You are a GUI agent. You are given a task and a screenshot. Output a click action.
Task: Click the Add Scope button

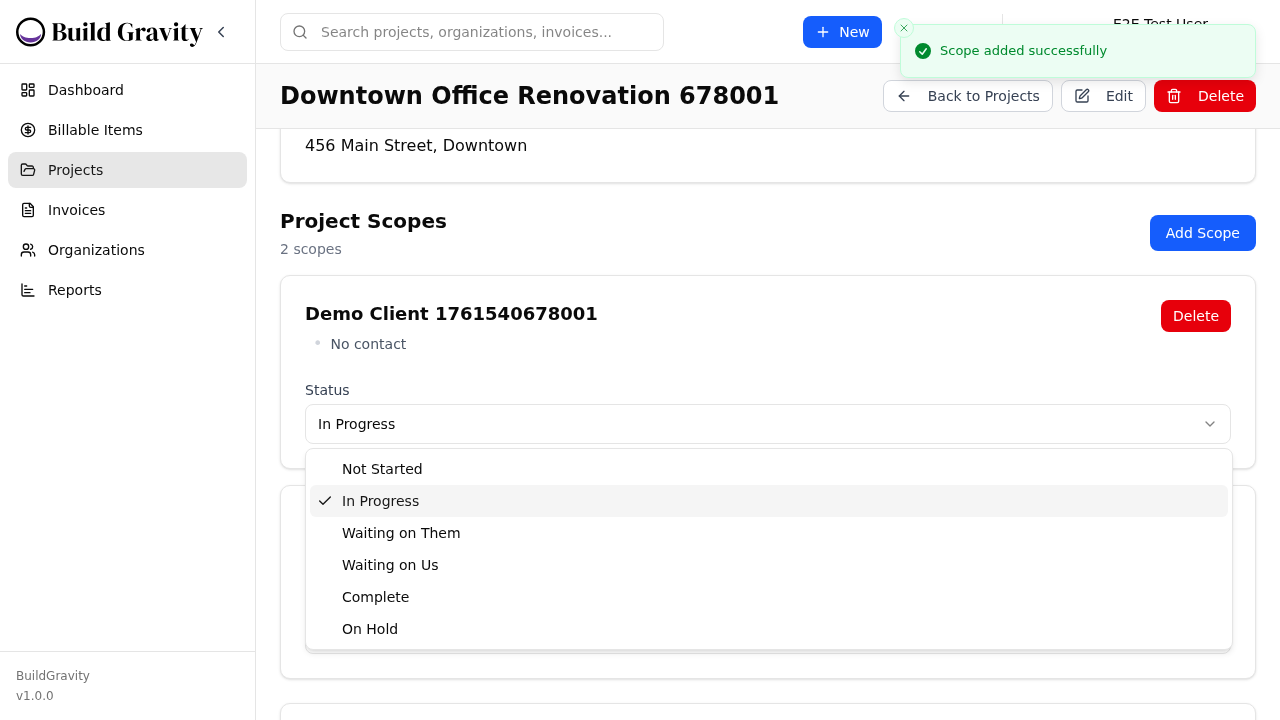coord(1202,233)
